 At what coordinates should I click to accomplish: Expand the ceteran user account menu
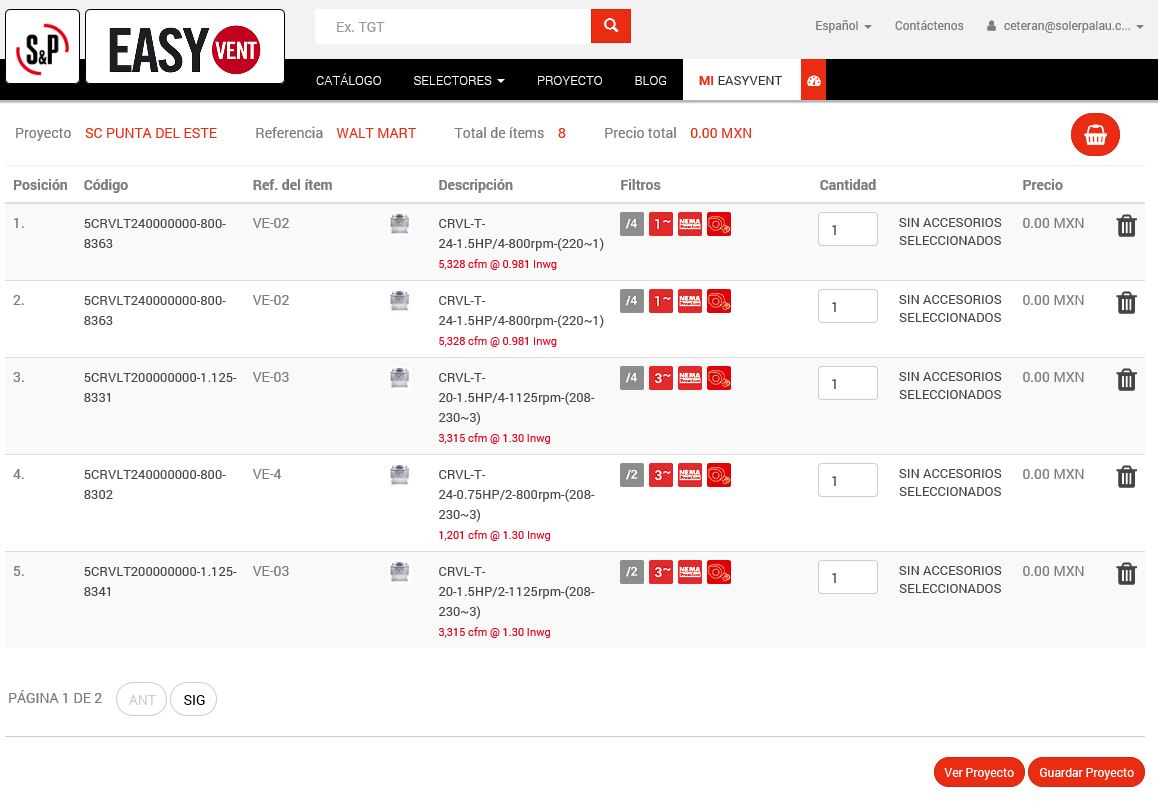point(1065,26)
